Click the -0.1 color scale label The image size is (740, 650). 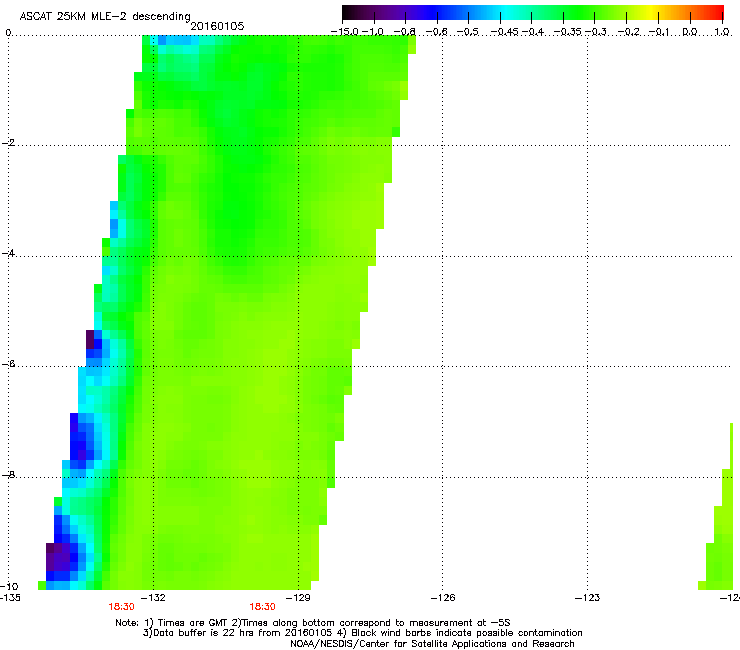(x=659, y=32)
